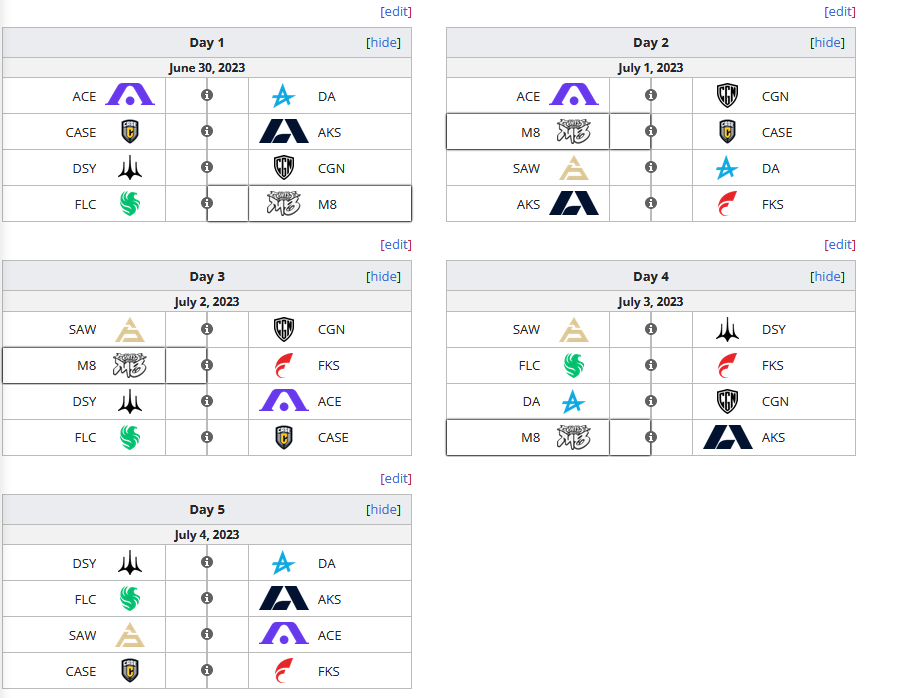
Task: Click the FKS logo in Day 3
Action: [x=284, y=365]
